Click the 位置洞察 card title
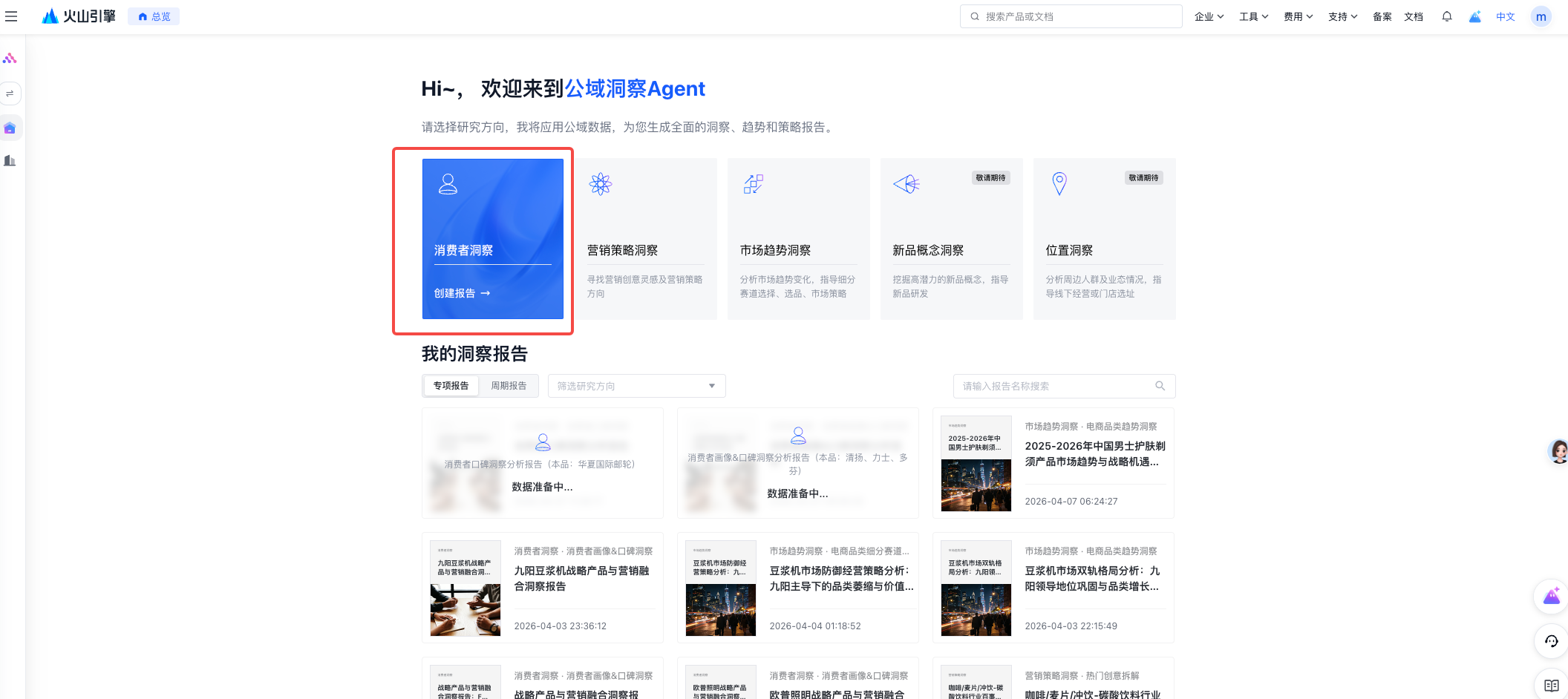This screenshot has width=1568, height=699. pos(1069,250)
